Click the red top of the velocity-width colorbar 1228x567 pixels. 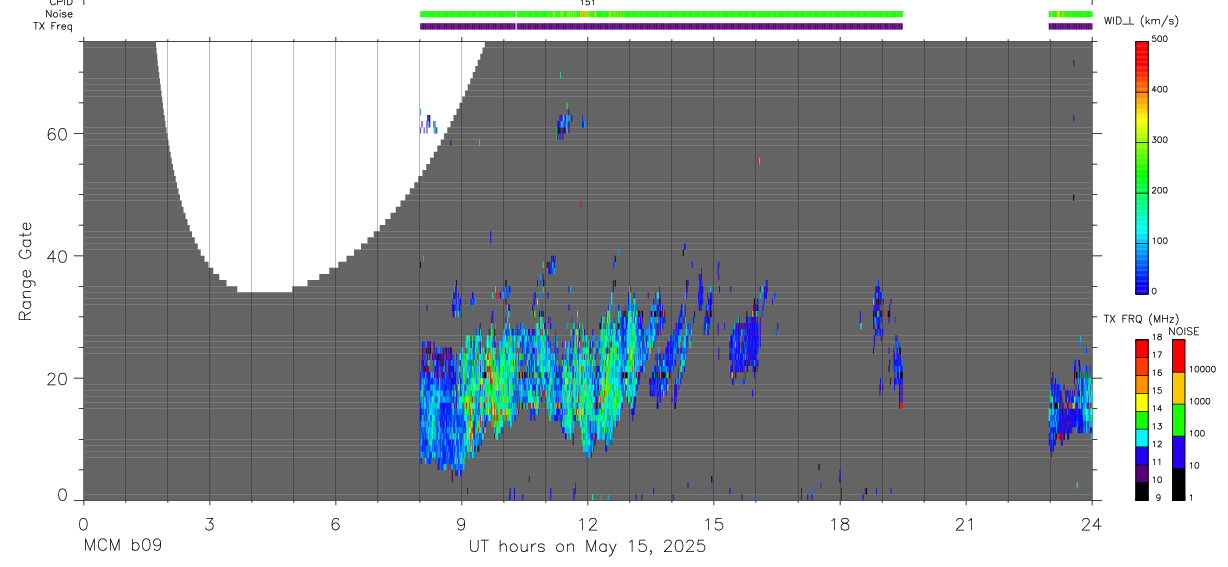coord(1142,50)
